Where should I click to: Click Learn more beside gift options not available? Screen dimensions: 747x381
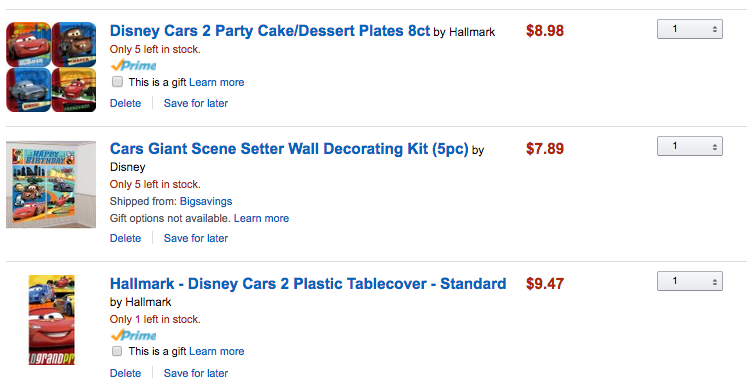(x=262, y=219)
